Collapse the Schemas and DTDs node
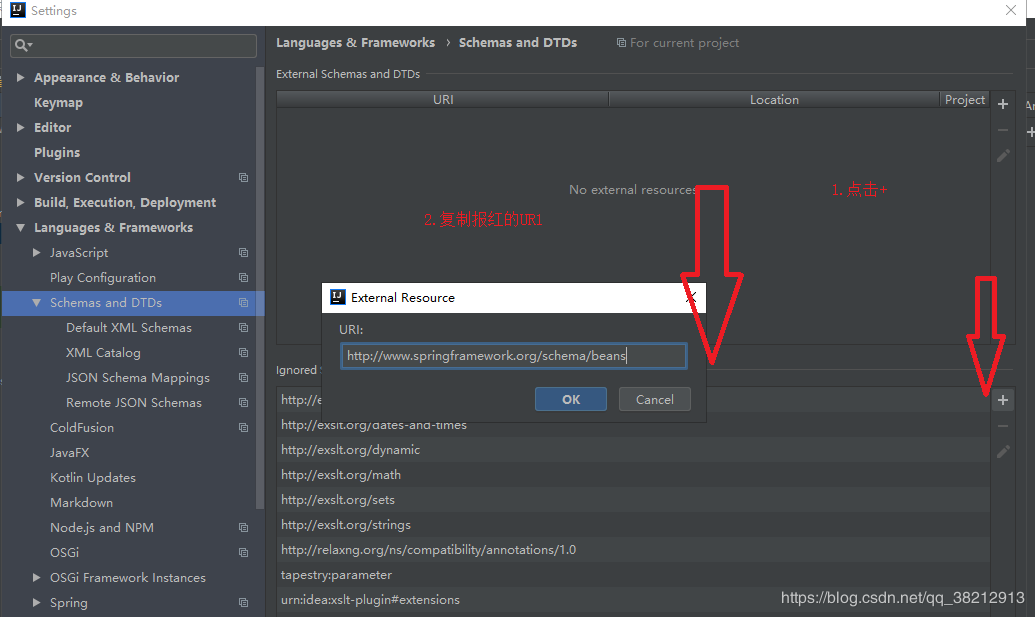Image resolution: width=1035 pixels, height=617 pixels. click(x=37, y=303)
